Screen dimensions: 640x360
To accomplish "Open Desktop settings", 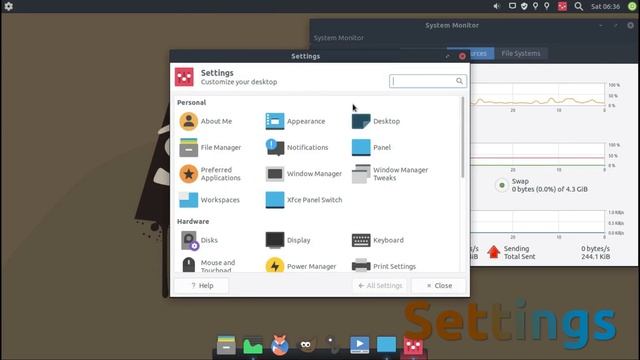I will [376, 121].
